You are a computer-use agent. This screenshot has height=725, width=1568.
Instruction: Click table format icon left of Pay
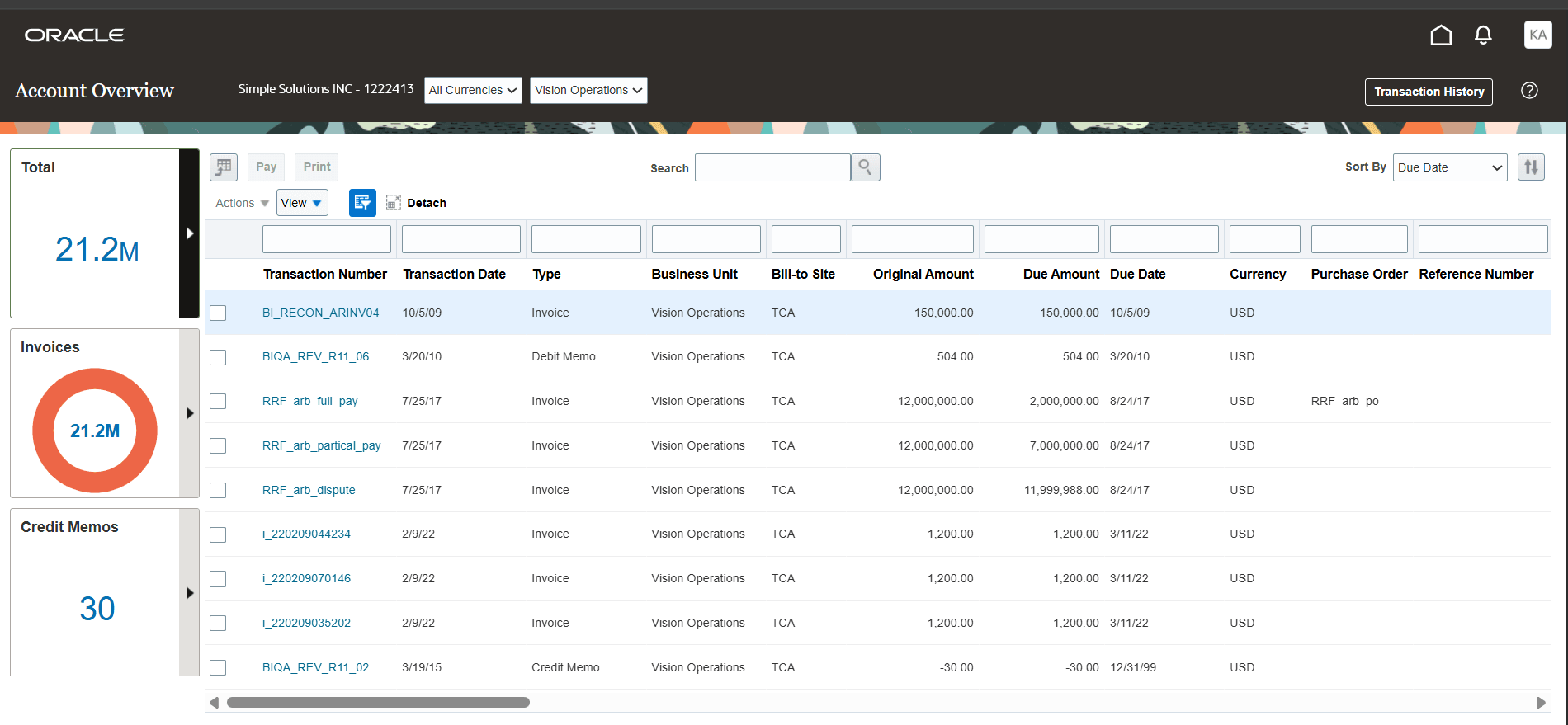click(x=224, y=167)
